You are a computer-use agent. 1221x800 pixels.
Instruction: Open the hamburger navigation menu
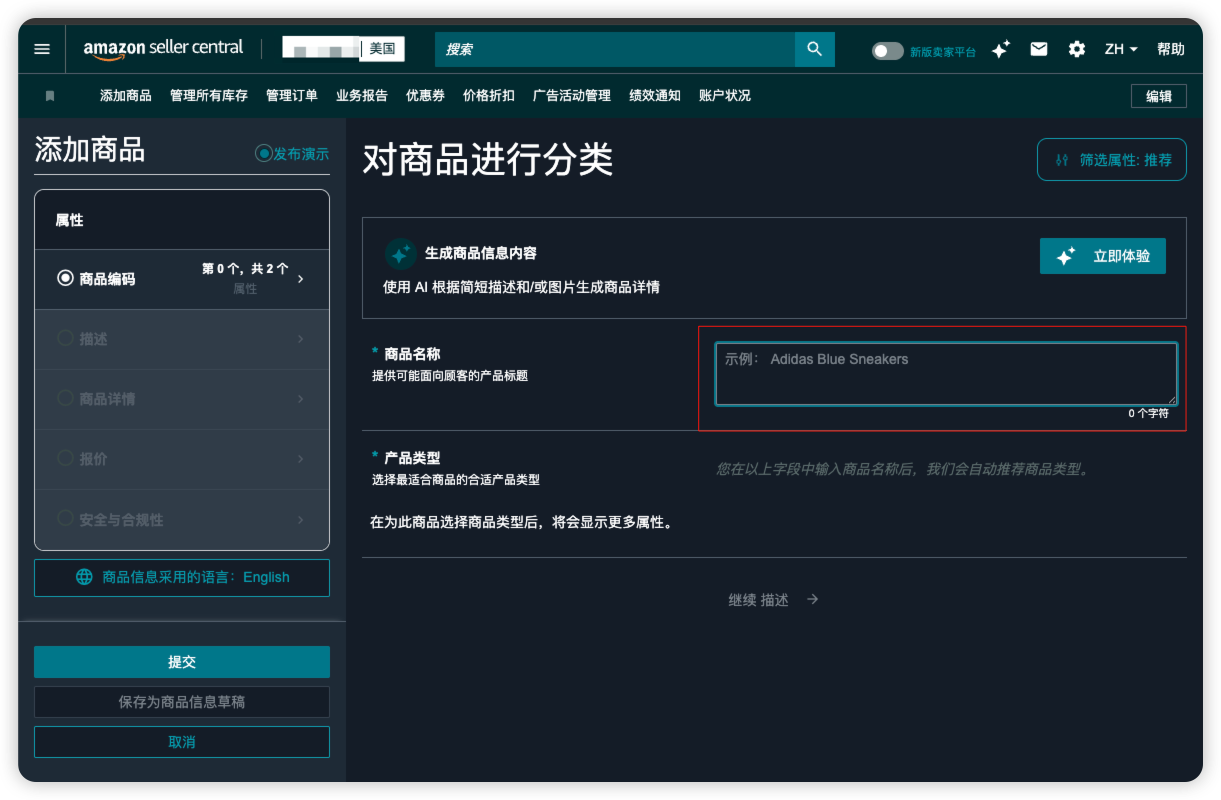tap(42, 49)
